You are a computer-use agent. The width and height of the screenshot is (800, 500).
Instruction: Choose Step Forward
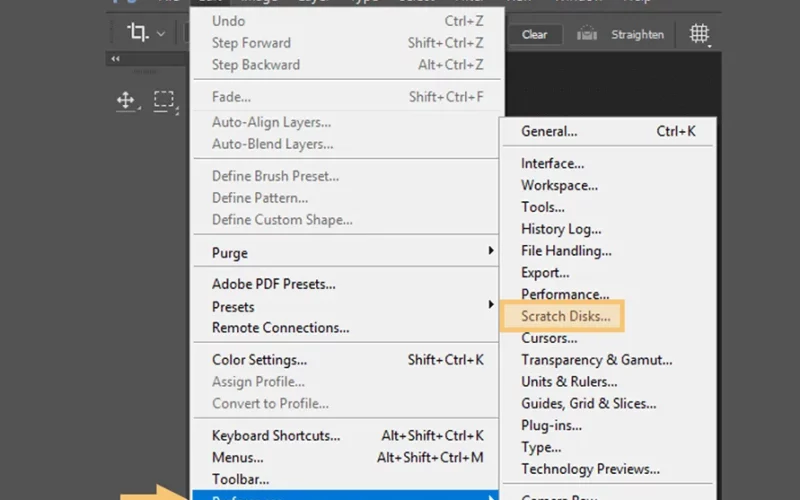point(347,43)
